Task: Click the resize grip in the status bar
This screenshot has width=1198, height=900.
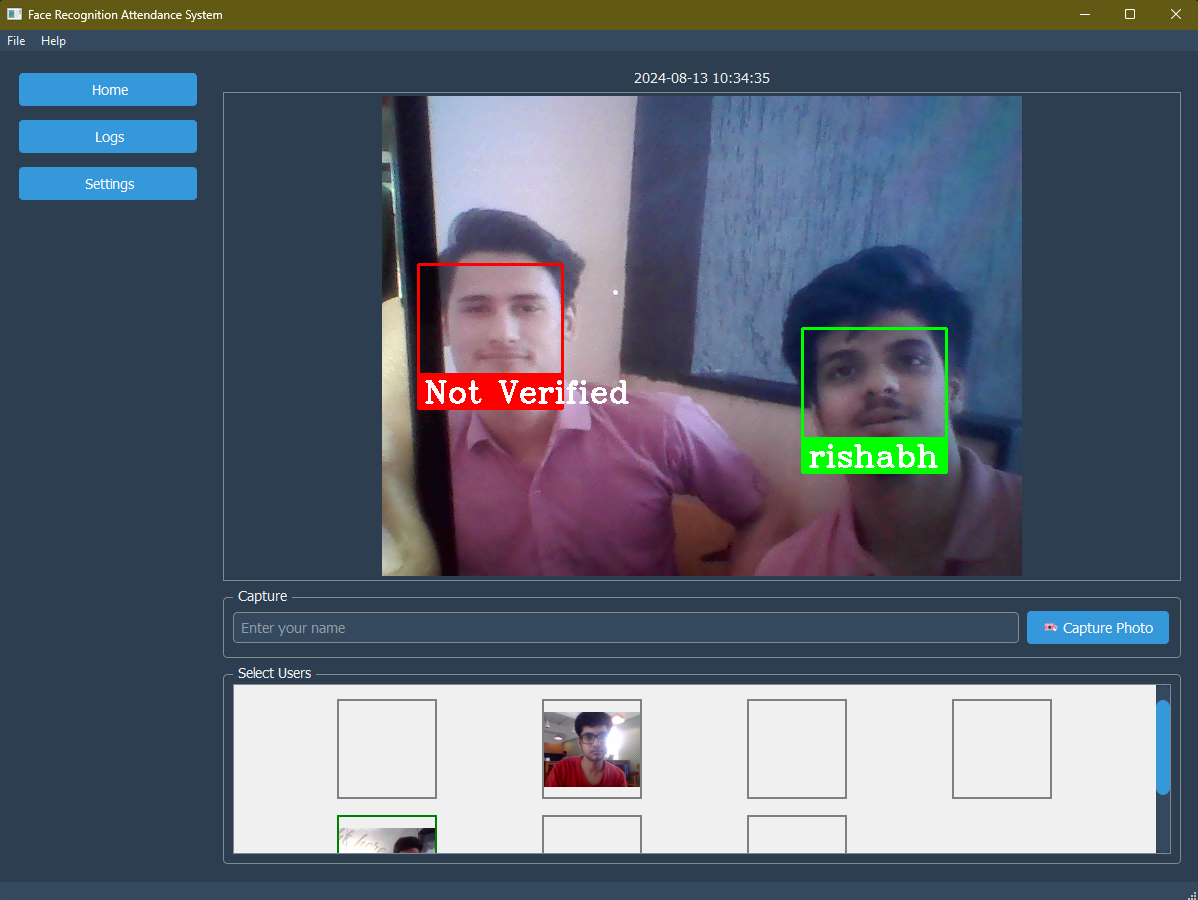Action: pos(1191,894)
